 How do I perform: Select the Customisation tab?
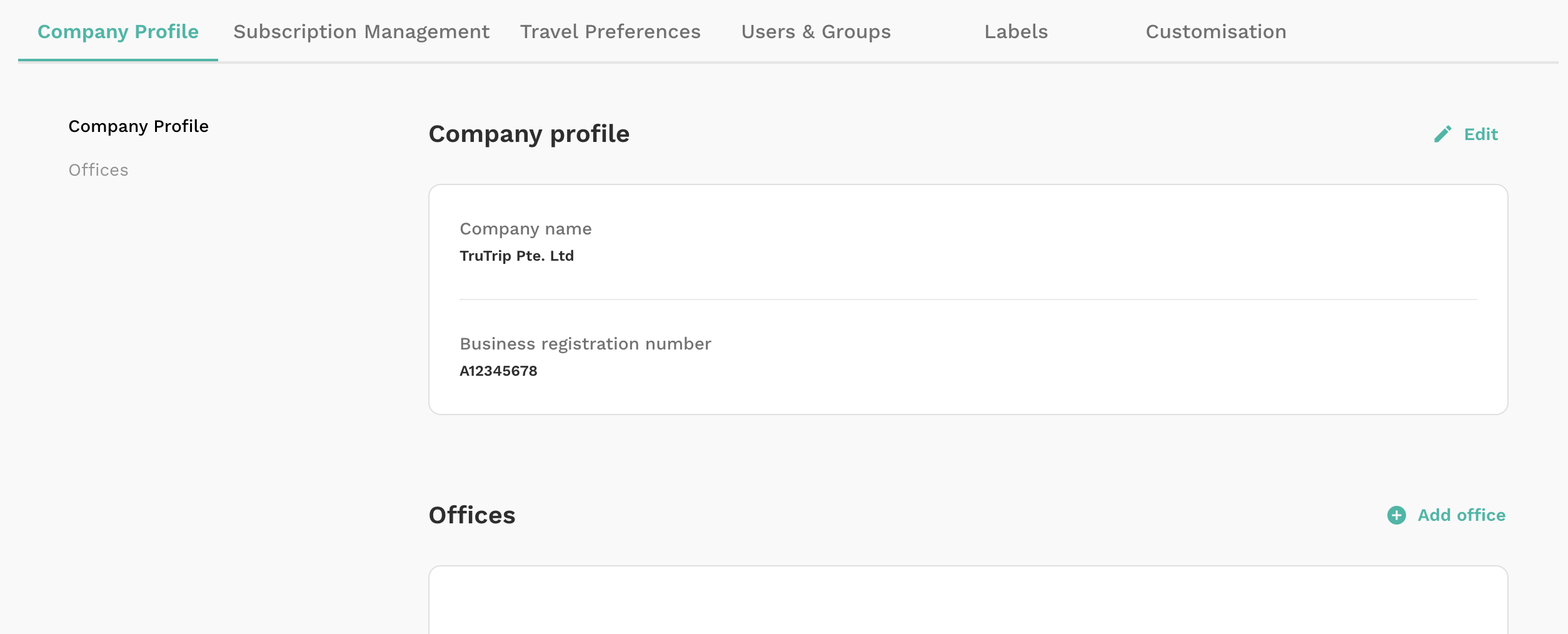click(x=1216, y=32)
